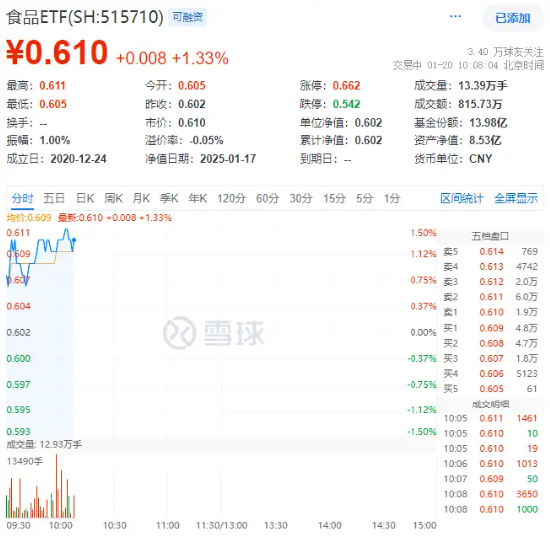This screenshot has width=550, height=537.
Task: Open the 5分 chart tab
Action: [364, 198]
